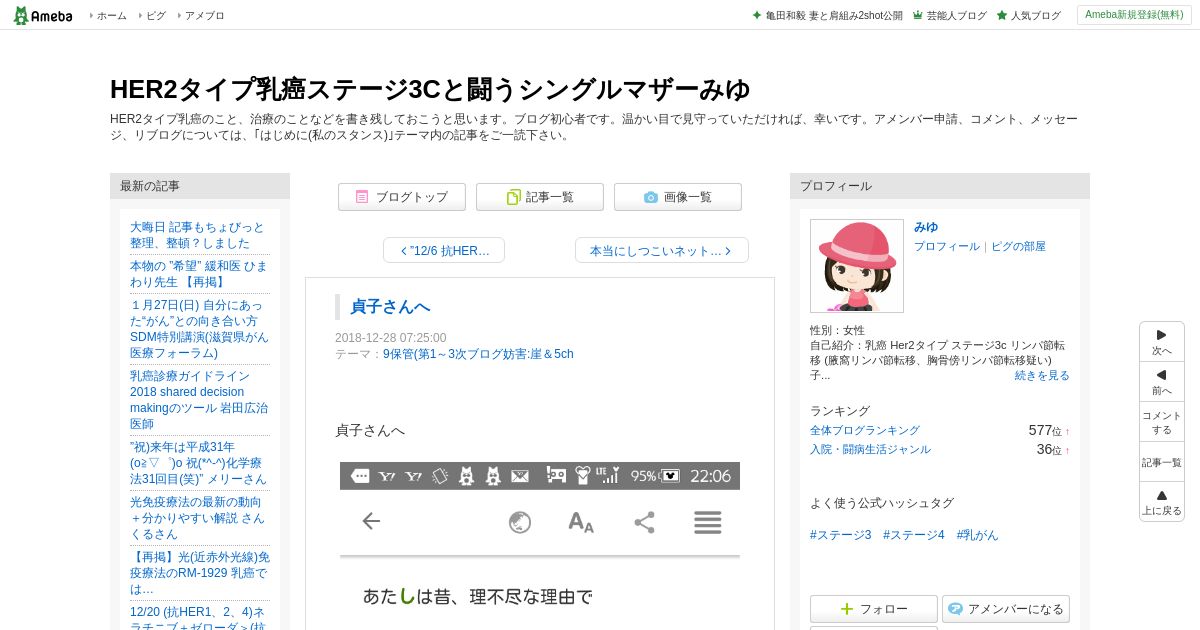1200x630 pixels.
Task: Click the ranking value 577位
Action: (x=1045, y=430)
